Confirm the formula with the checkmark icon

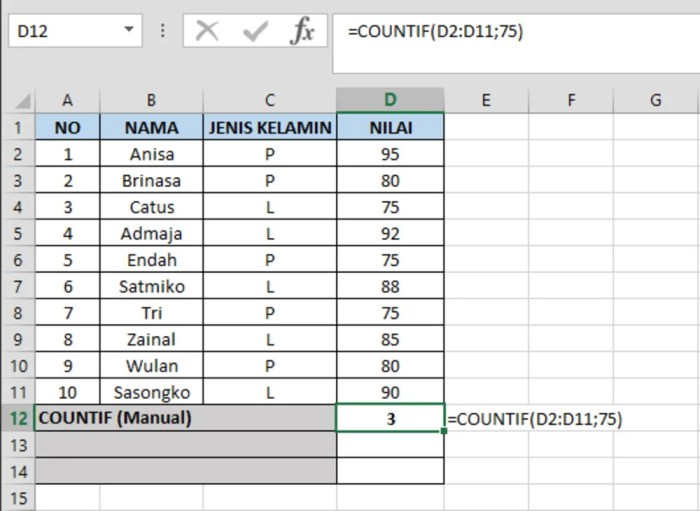(x=255, y=31)
